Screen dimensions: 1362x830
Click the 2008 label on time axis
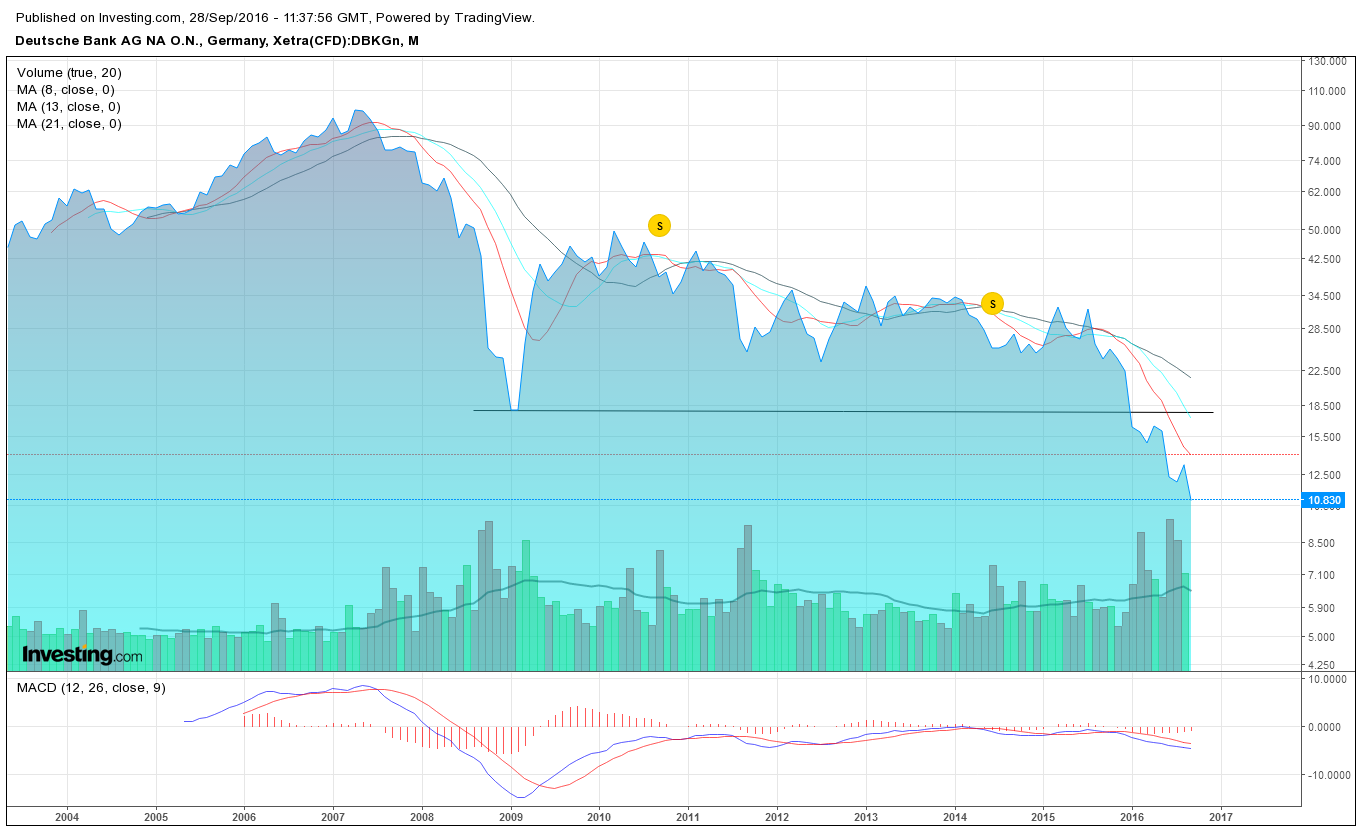422,818
